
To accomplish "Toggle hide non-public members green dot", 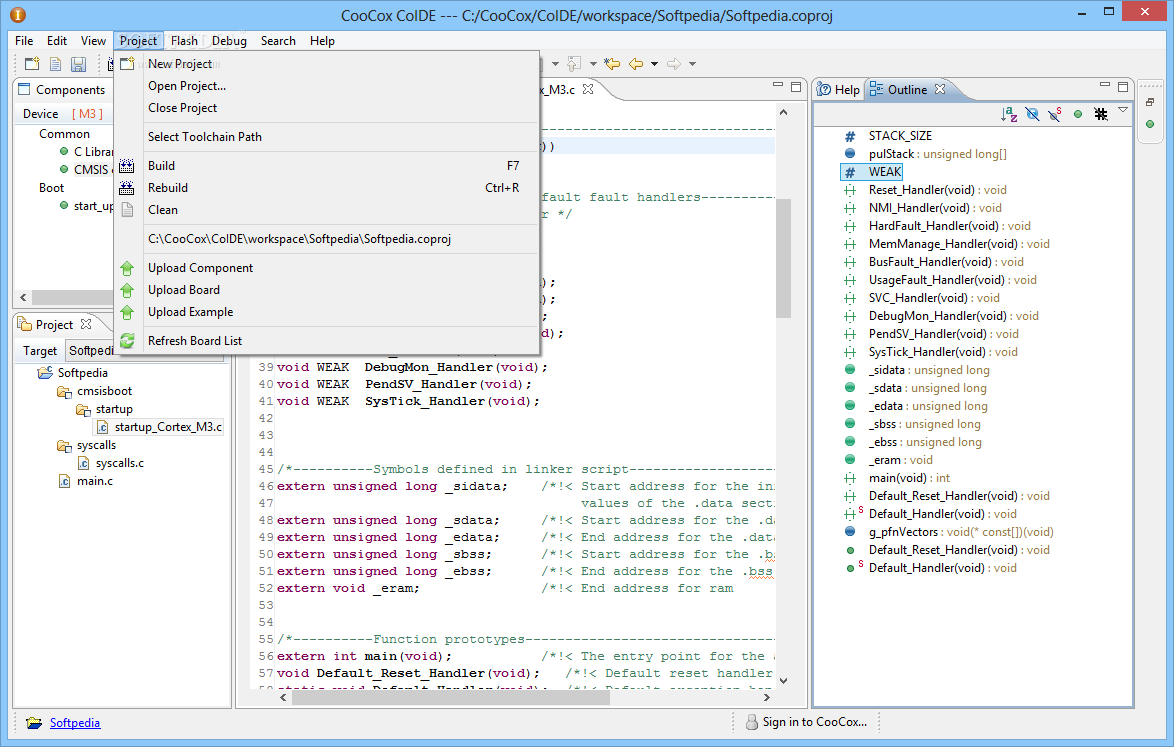I will [1078, 114].
